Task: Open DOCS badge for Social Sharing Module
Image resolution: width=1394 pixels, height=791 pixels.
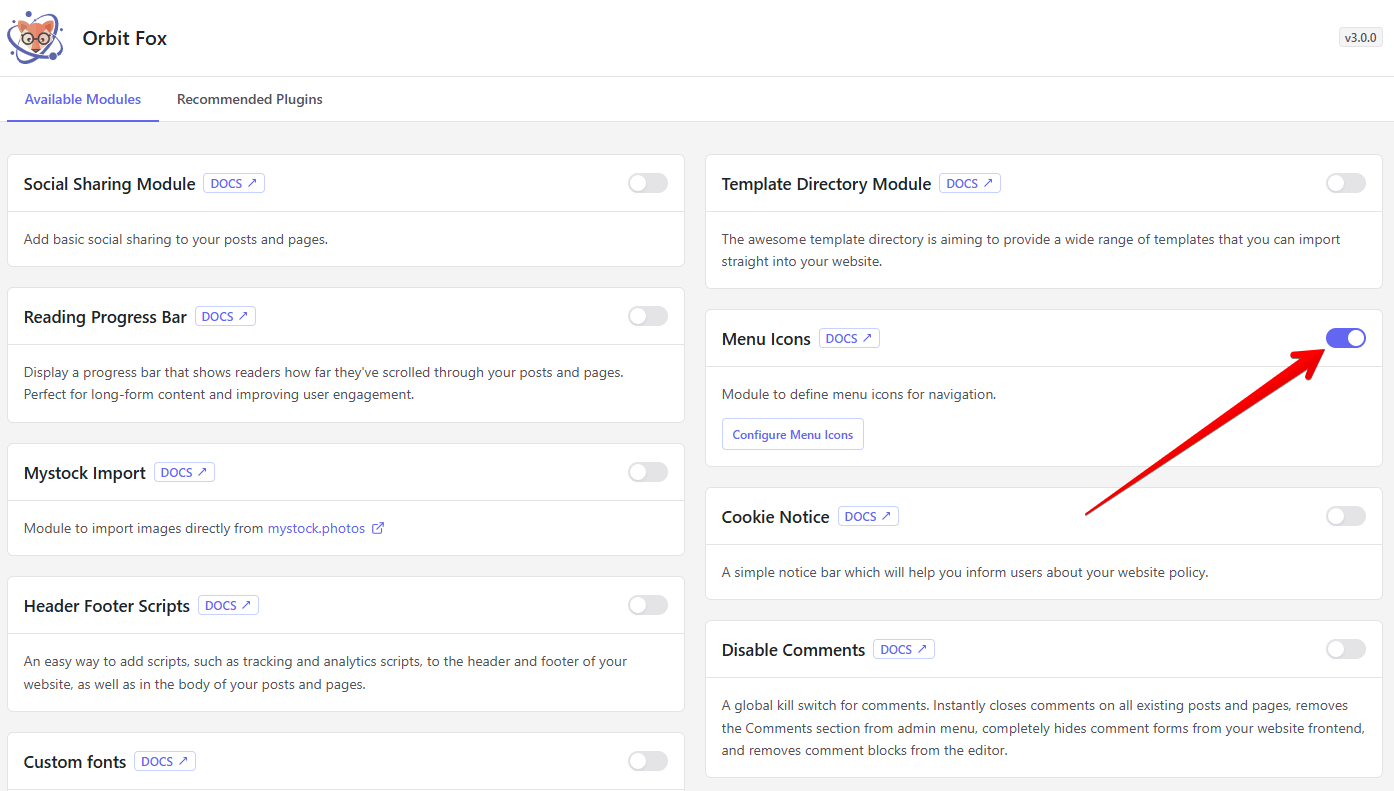Action: point(234,184)
